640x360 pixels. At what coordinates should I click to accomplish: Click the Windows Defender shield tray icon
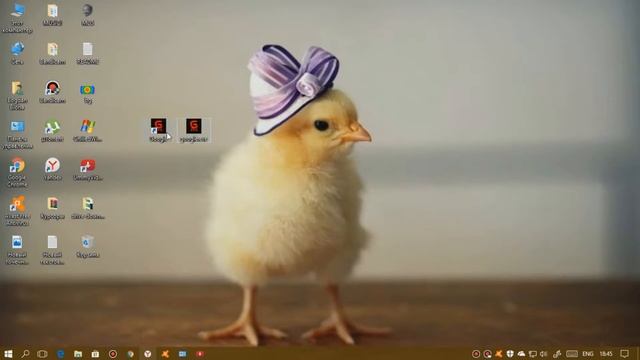510,353
